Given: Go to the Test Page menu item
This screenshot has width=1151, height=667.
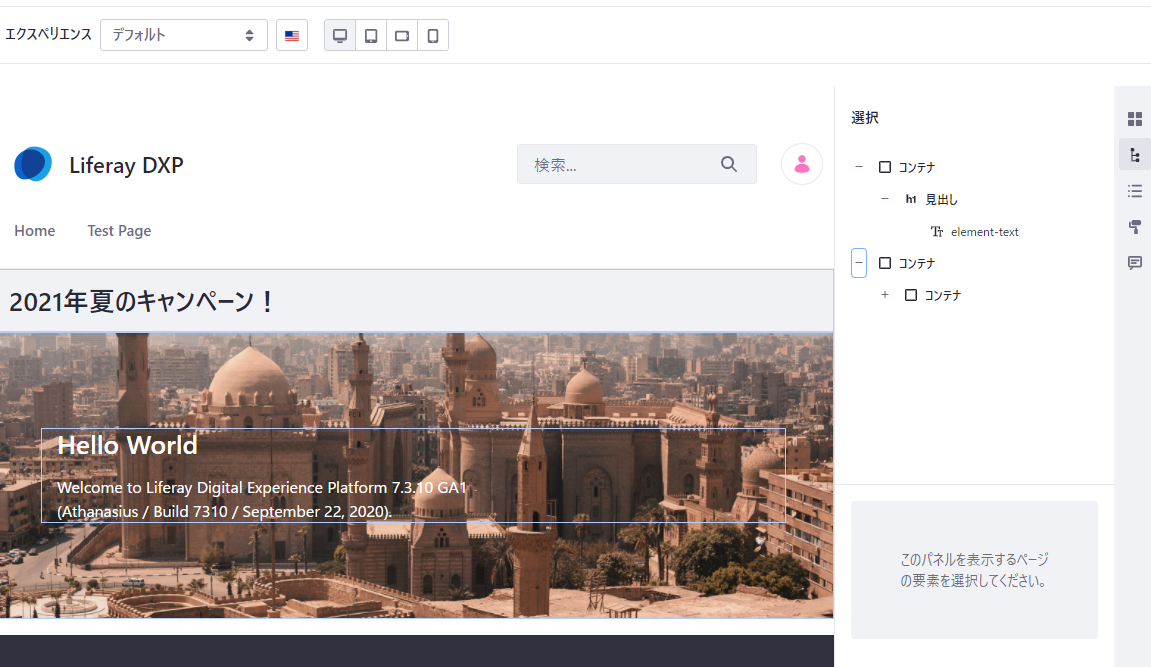Looking at the screenshot, I should [119, 231].
